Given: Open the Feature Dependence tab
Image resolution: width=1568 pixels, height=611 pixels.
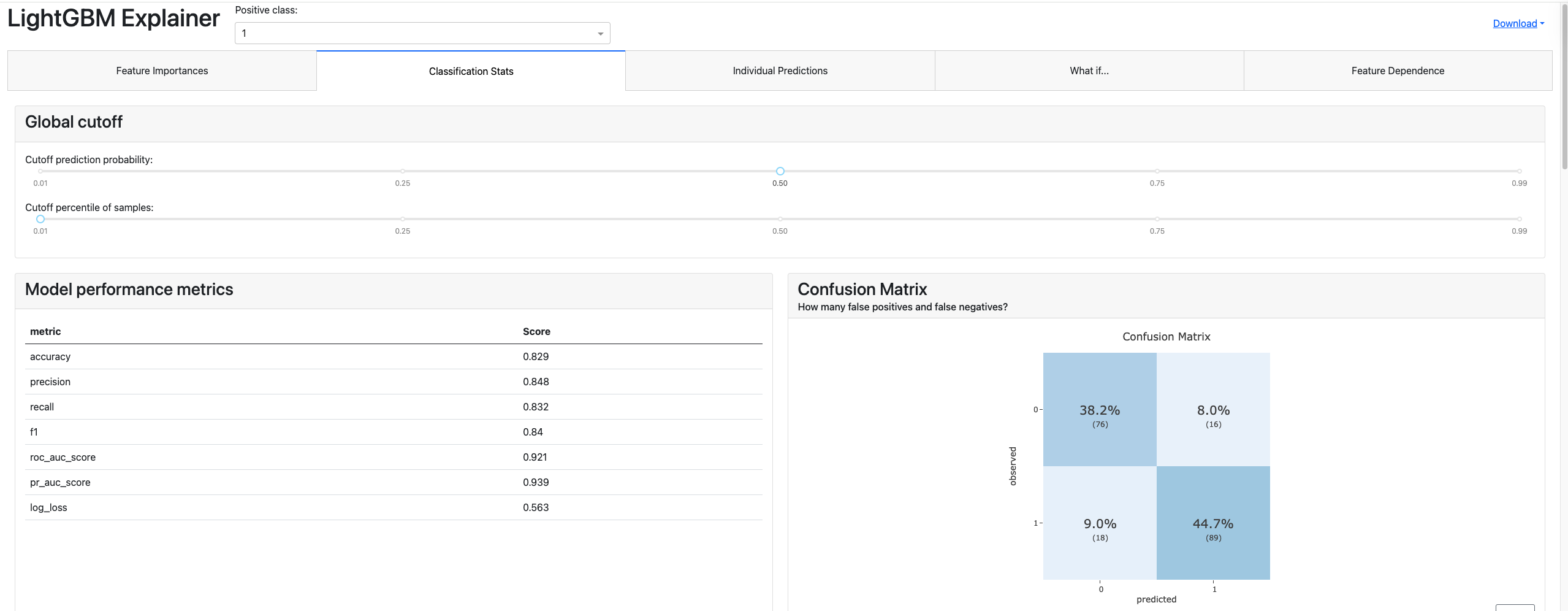Looking at the screenshot, I should click(x=1398, y=71).
